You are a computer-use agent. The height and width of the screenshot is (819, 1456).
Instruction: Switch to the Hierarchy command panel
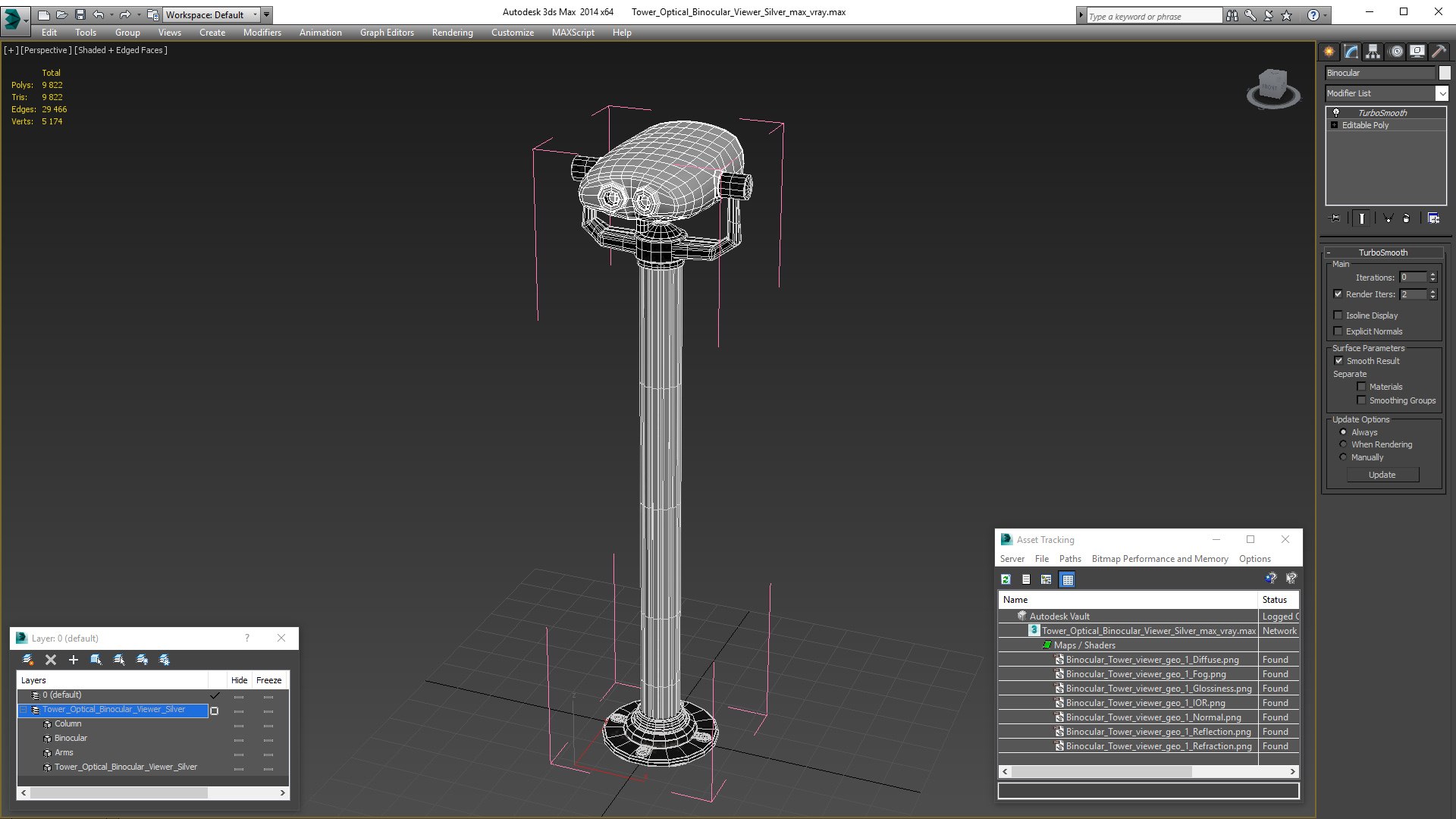[1373, 52]
